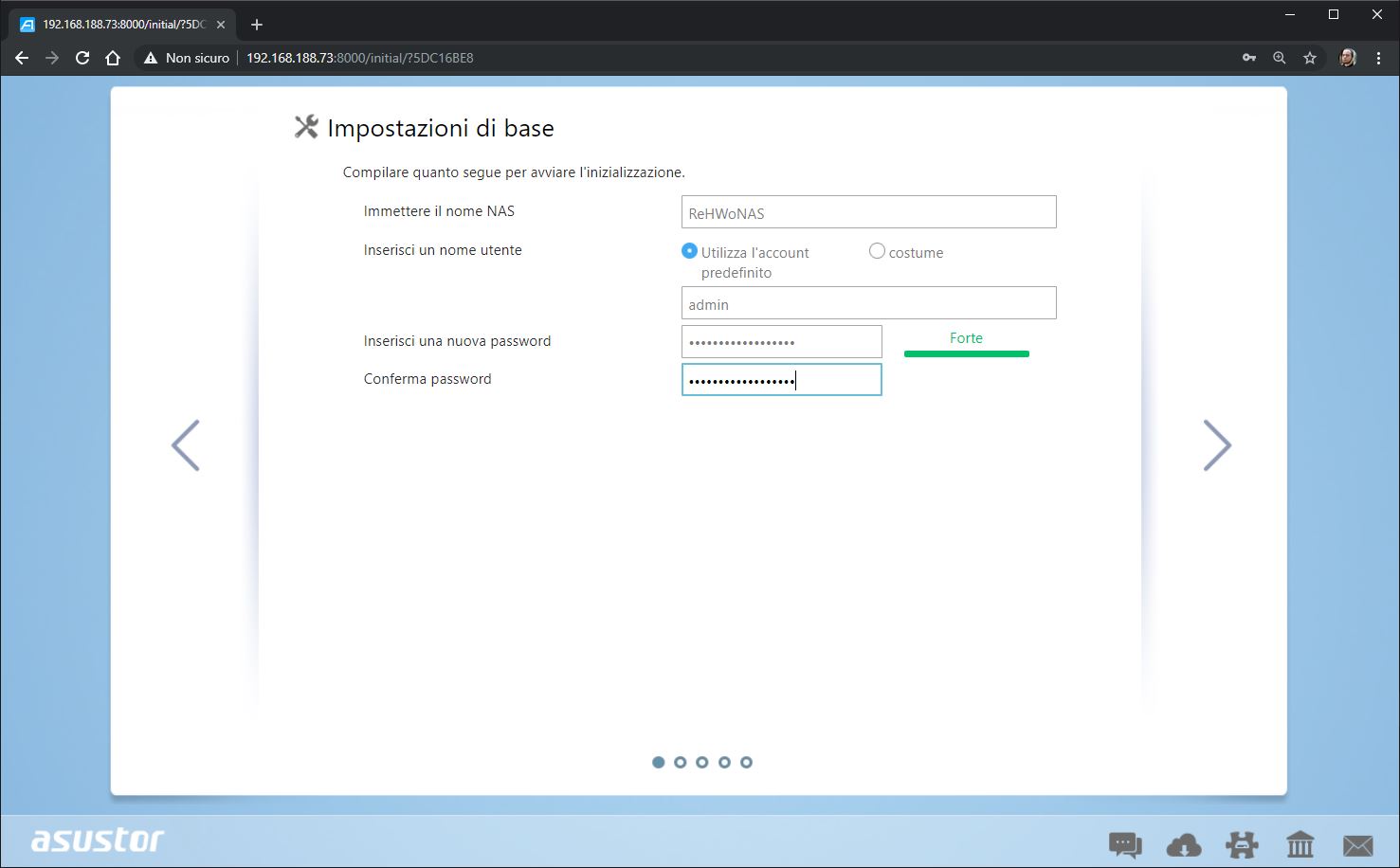Click the saved password key icon
This screenshot has height=868, width=1400.
(x=1249, y=58)
